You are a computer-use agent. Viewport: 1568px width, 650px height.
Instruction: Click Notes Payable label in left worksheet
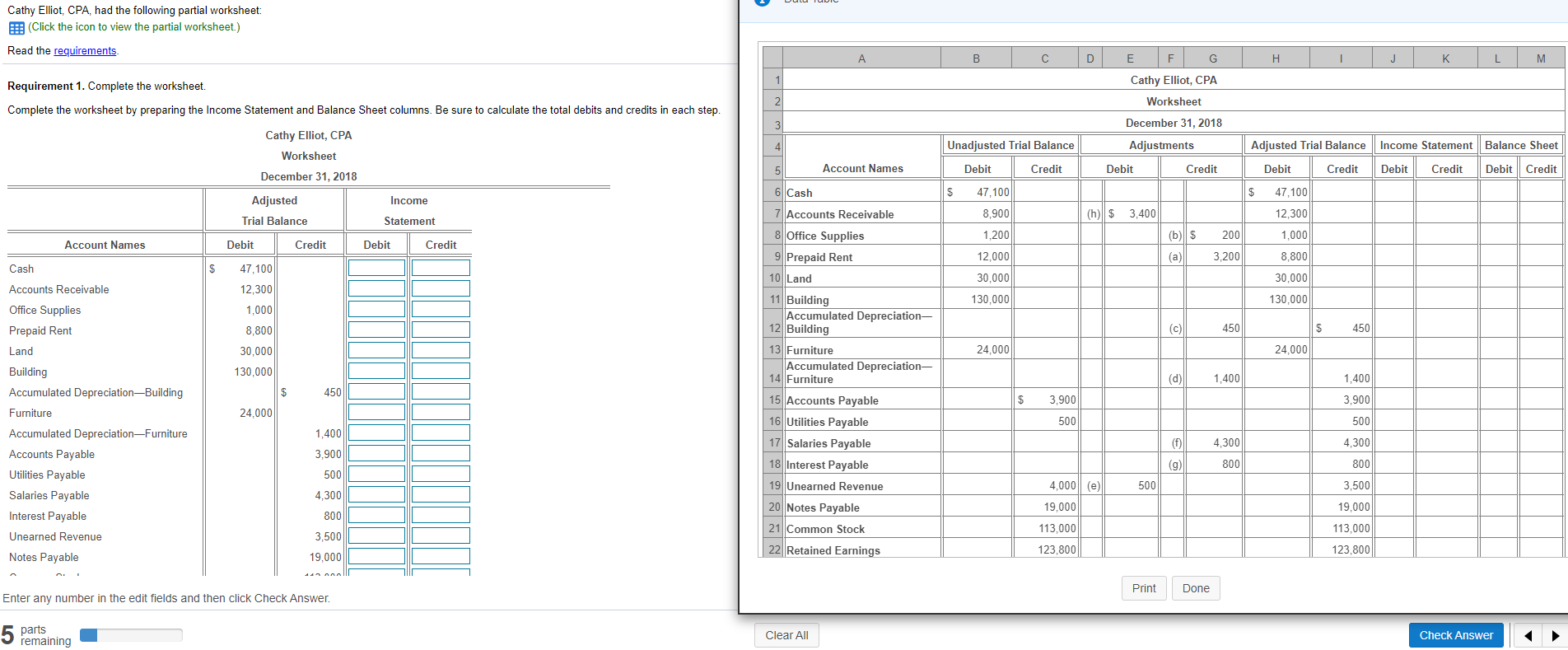coord(44,557)
